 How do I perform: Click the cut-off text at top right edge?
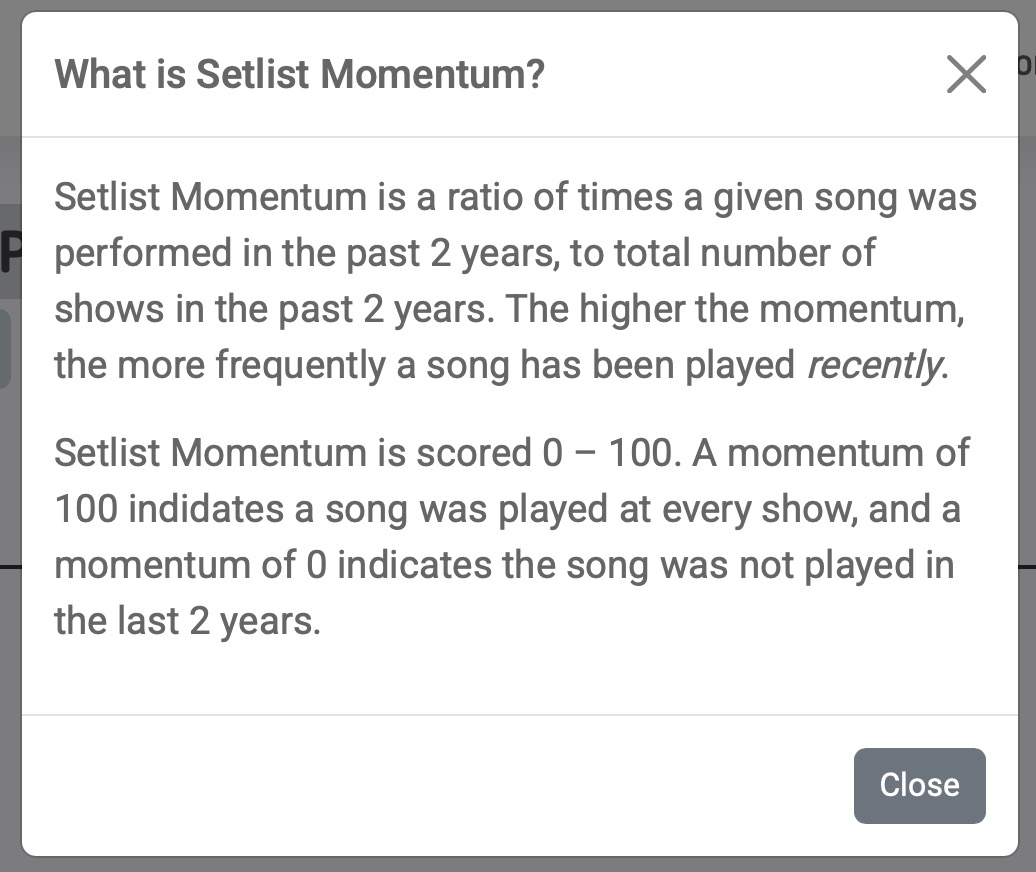[1026, 66]
